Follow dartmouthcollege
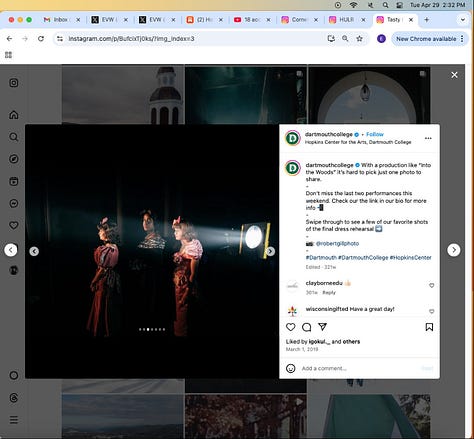 pyautogui.click(x=375, y=134)
